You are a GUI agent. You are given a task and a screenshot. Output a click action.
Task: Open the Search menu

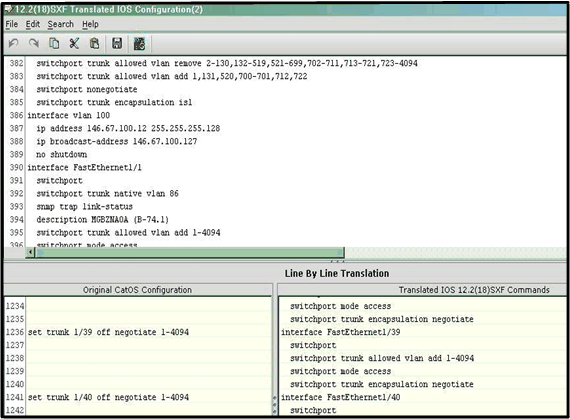[x=60, y=24]
